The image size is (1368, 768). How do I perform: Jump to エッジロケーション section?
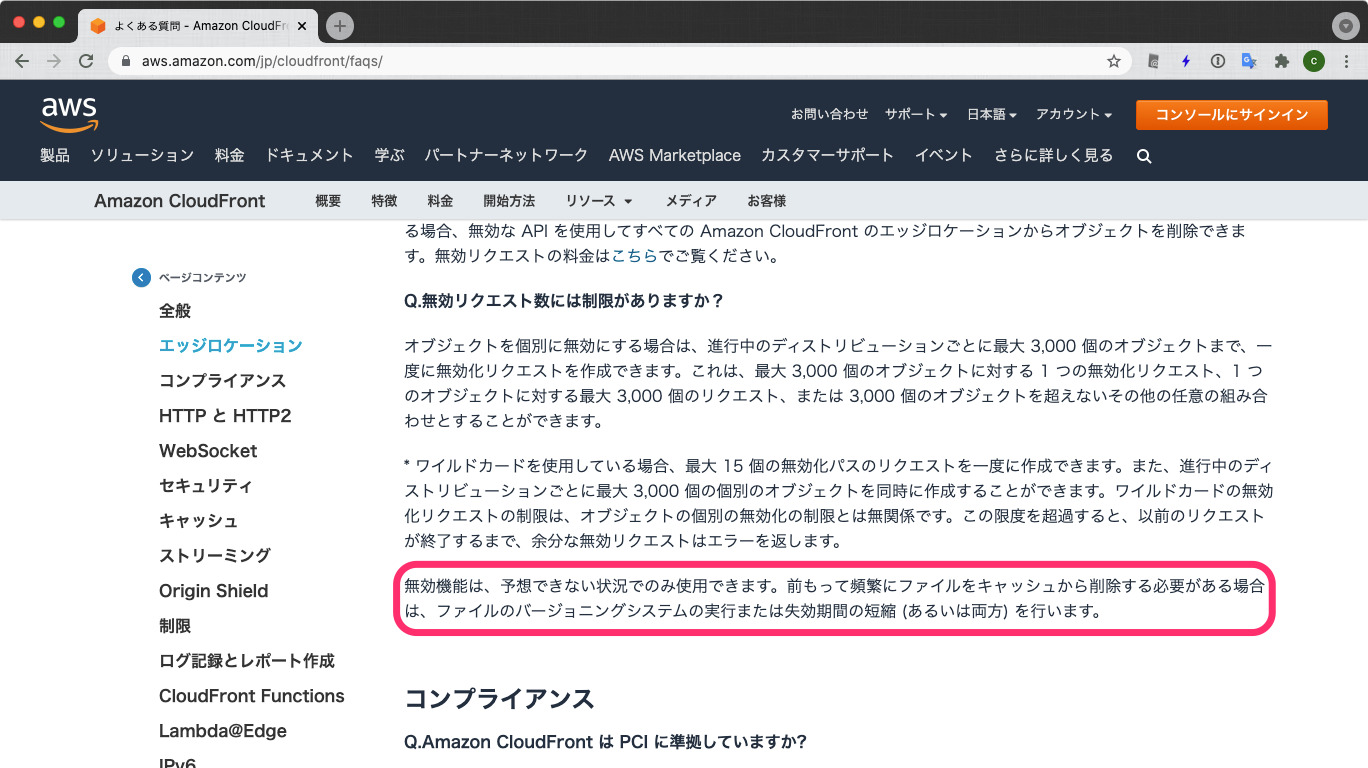230,346
